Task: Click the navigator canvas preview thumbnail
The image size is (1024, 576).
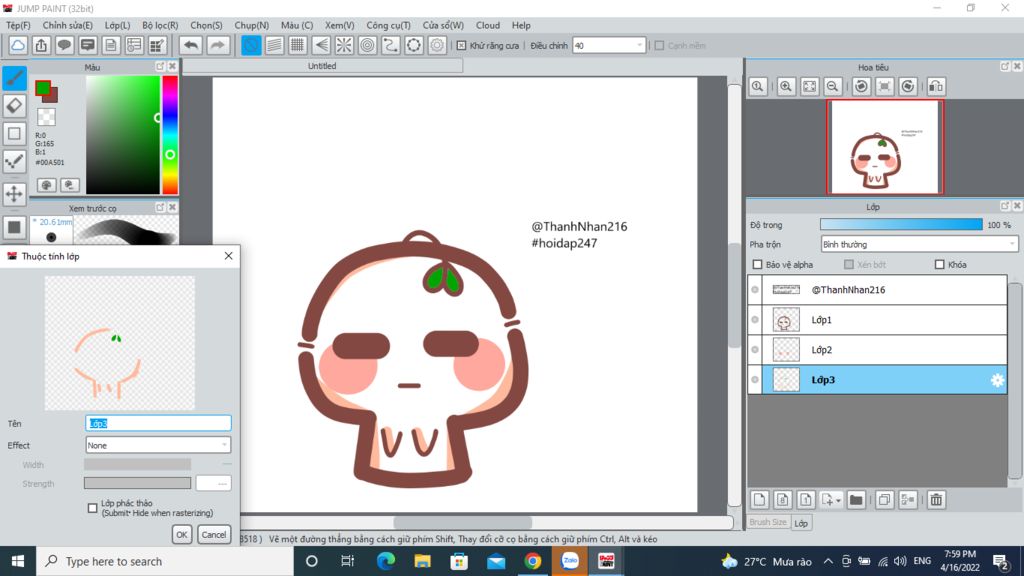Action: tap(885, 148)
